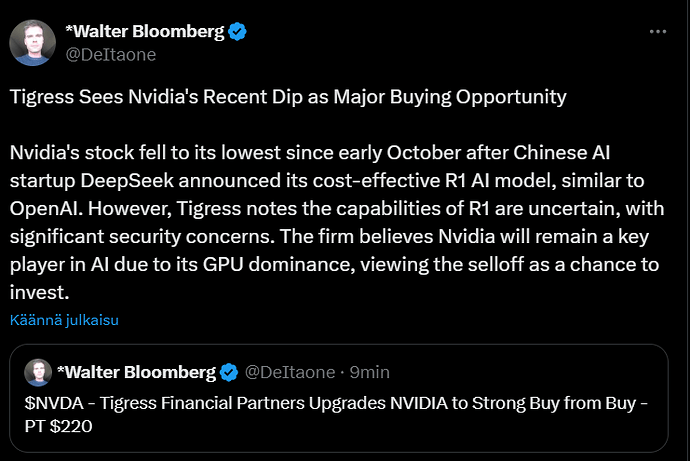Open quoted tweet about Tigress upgrade
The height and width of the screenshot is (461, 690).
[x=339, y=398]
